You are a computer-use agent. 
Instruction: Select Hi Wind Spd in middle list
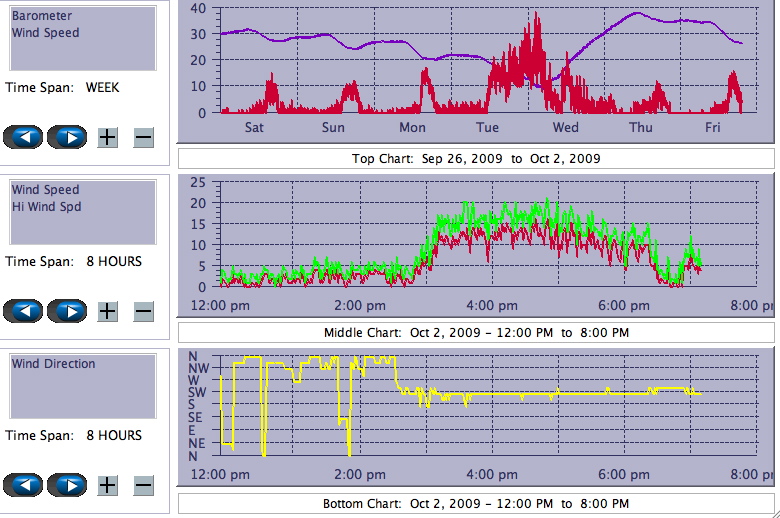pos(46,206)
